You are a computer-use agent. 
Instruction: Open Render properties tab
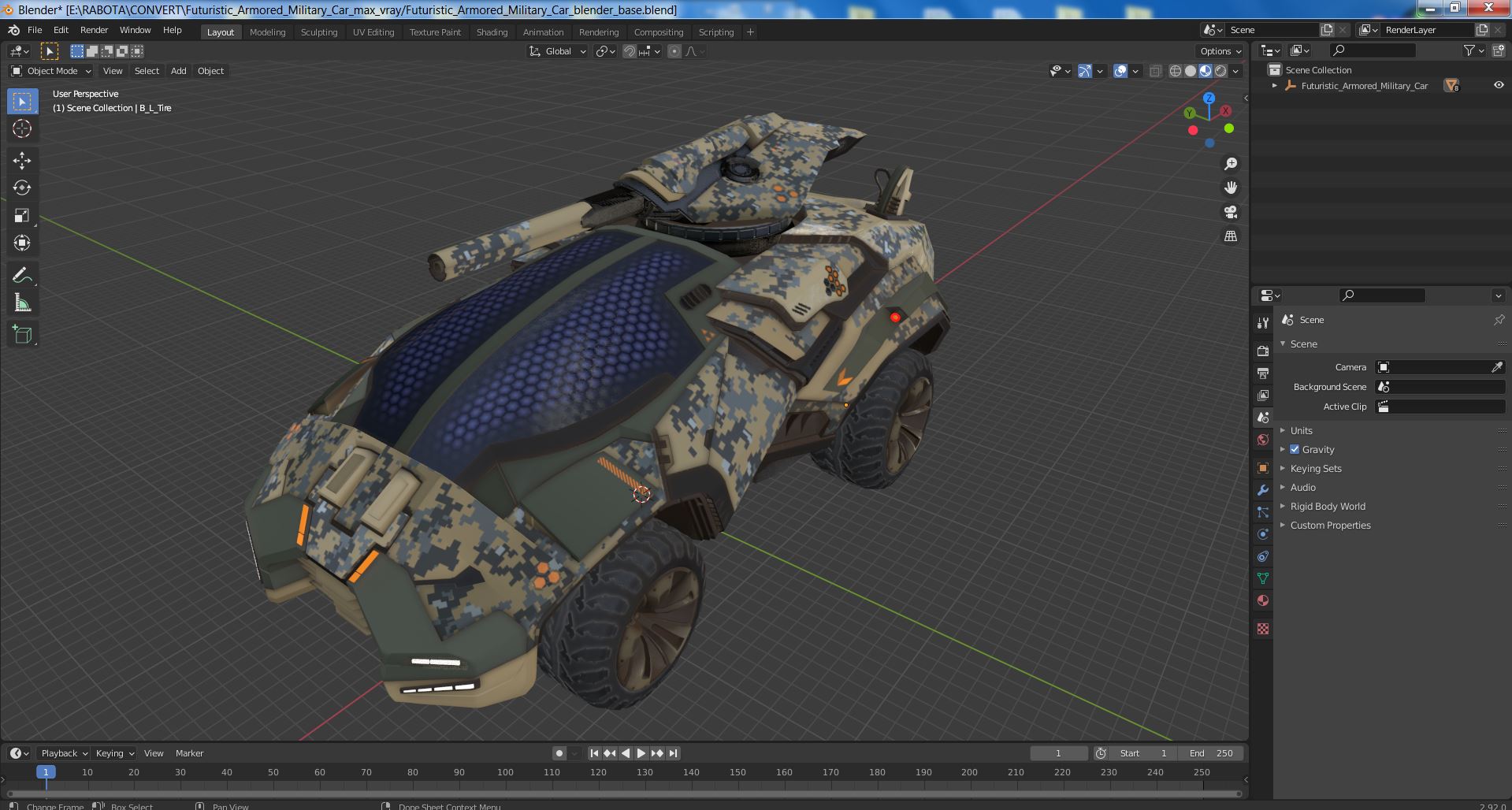(x=1263, y=351)
